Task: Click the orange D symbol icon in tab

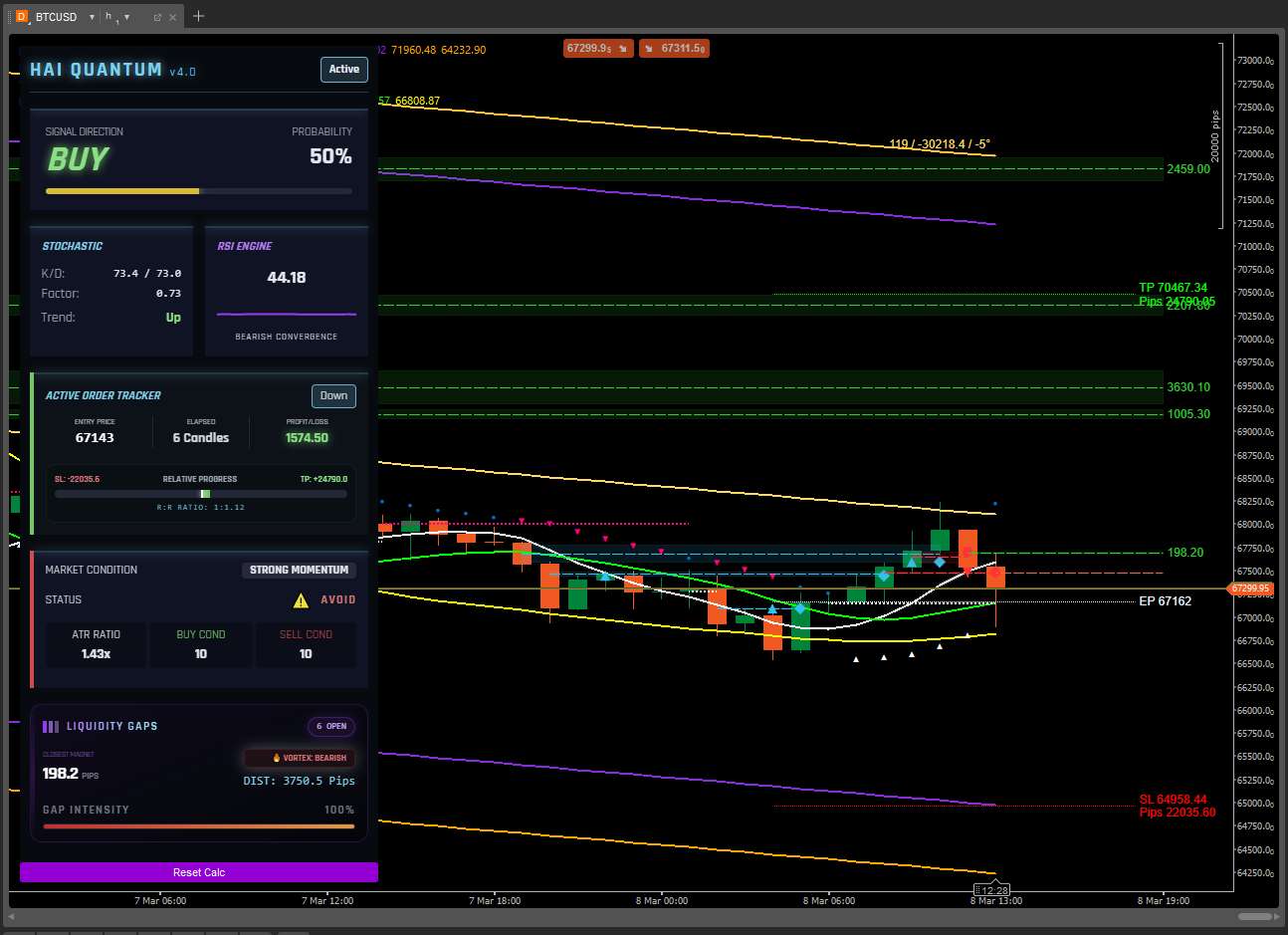Action: pos(22,17)
